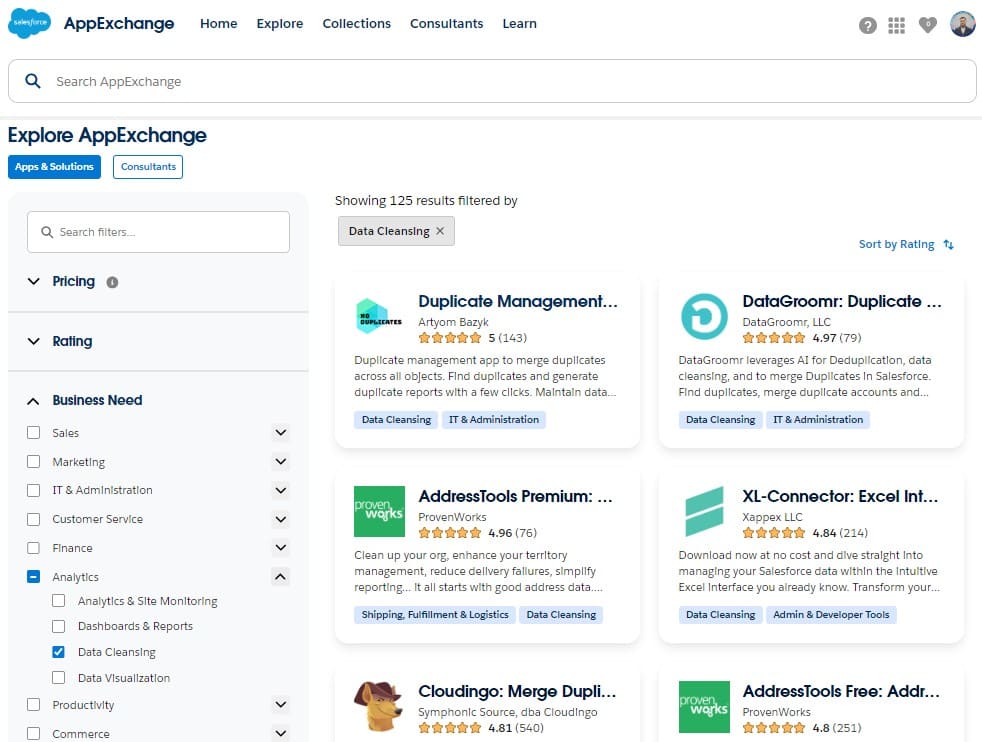Click Cloudingo star rating
Screen dimensions: 982x742
click(x=450, y=728)
